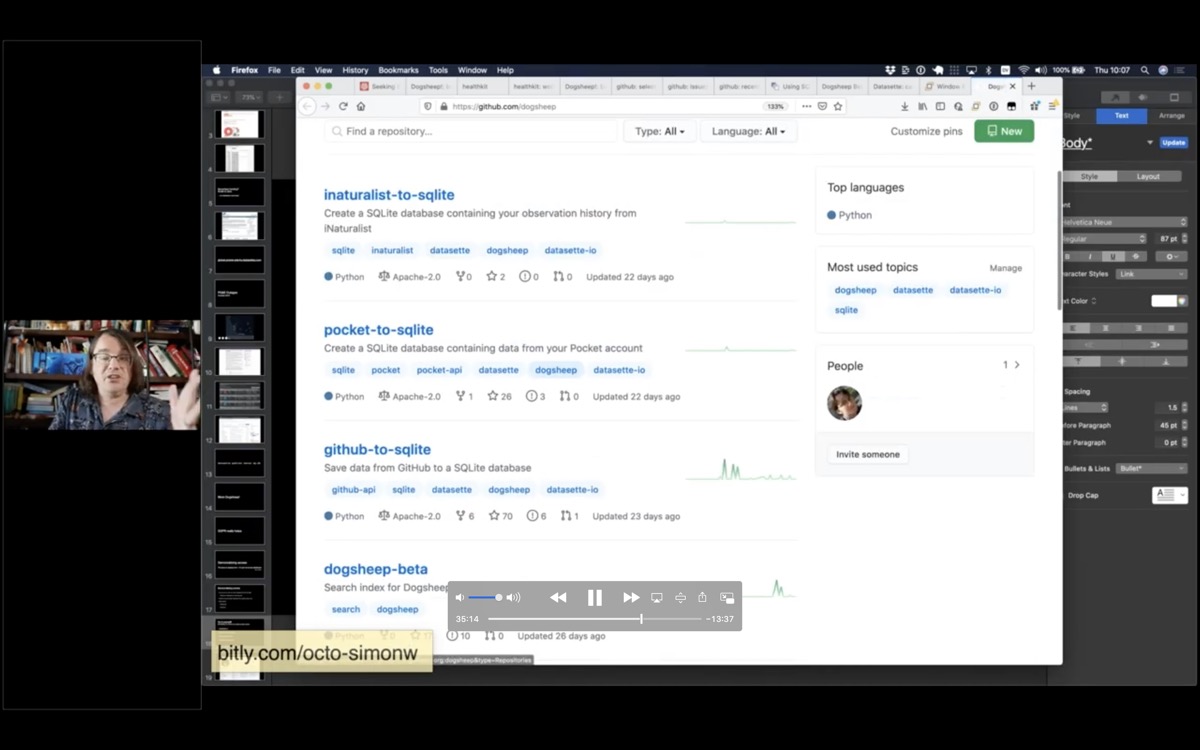
Task: Open the Firefox hamburger menu
Action: pyautogui.click(x=1052, y=106)
